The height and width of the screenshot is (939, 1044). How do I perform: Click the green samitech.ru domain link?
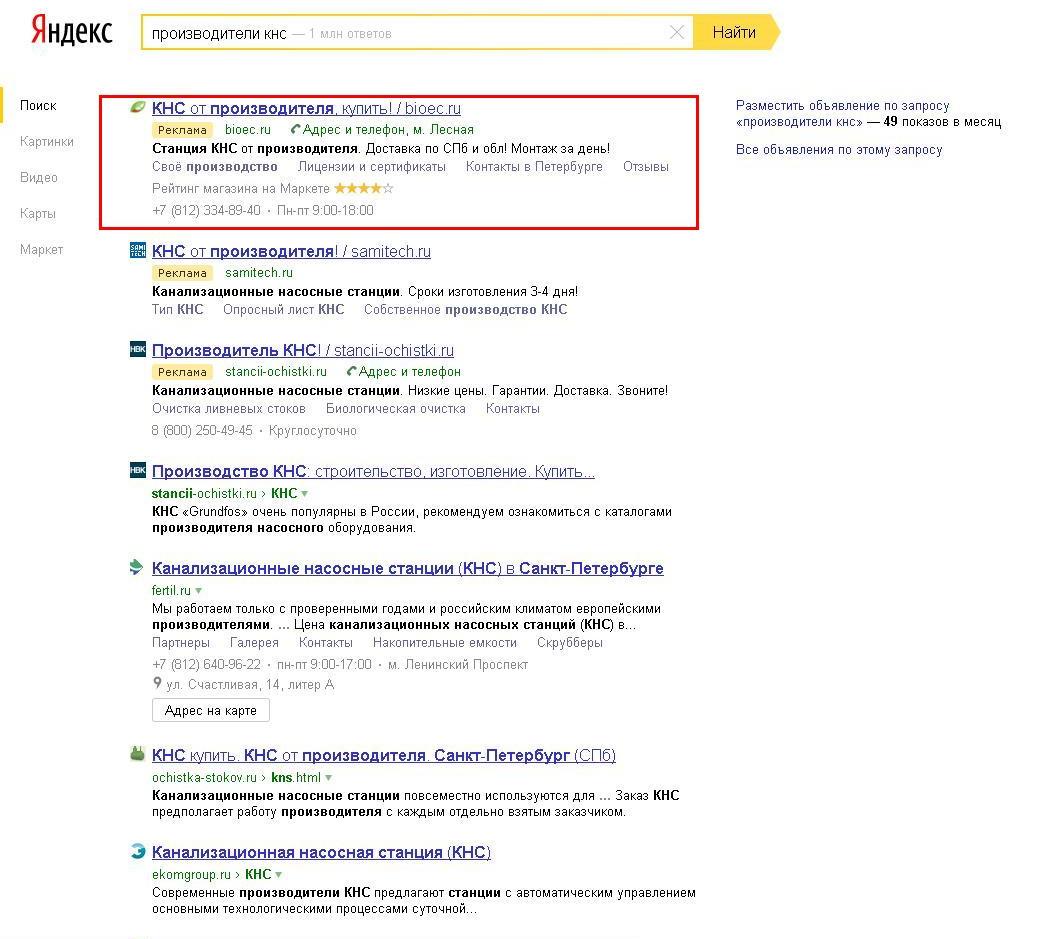tap(258, 272)
